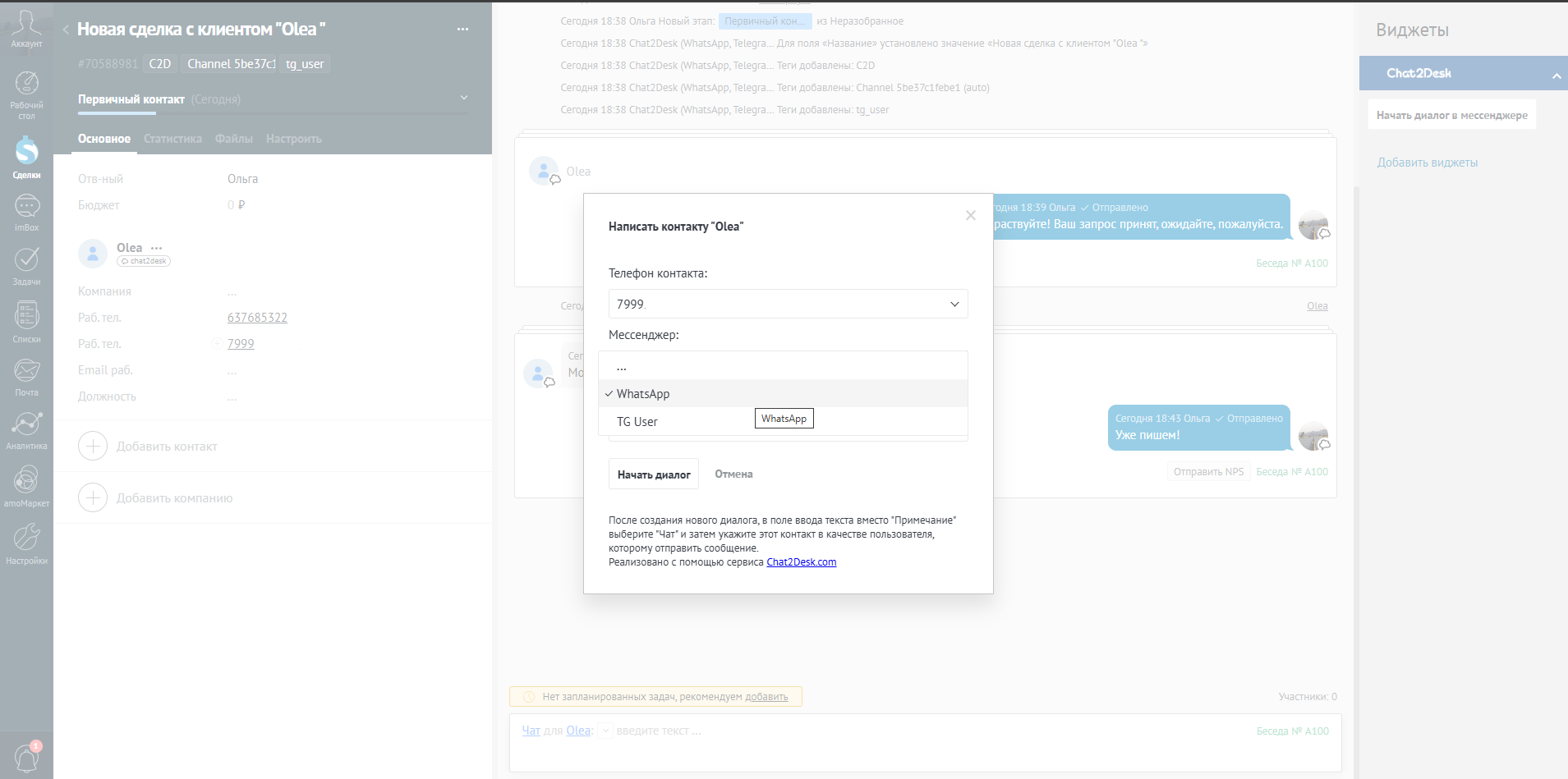Screen dimensions: 1568x779
Task: Click the notifications bell icon
Action: (x=26, y=757)
